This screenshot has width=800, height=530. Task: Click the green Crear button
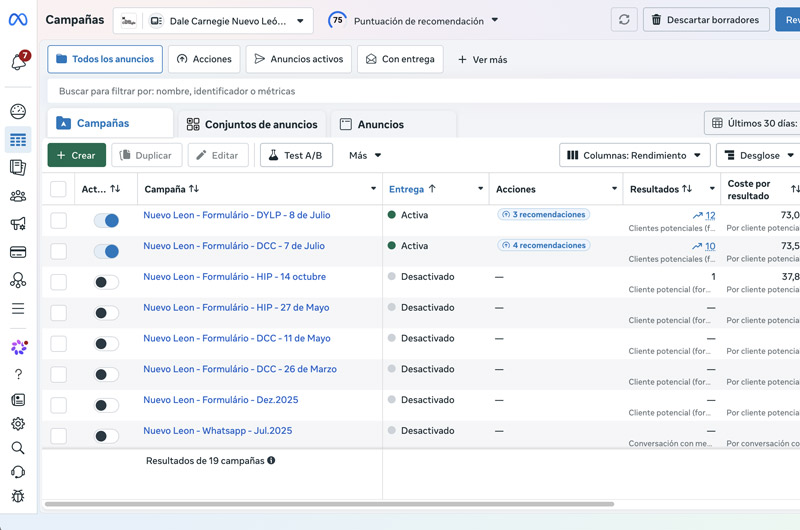(77, 155)
